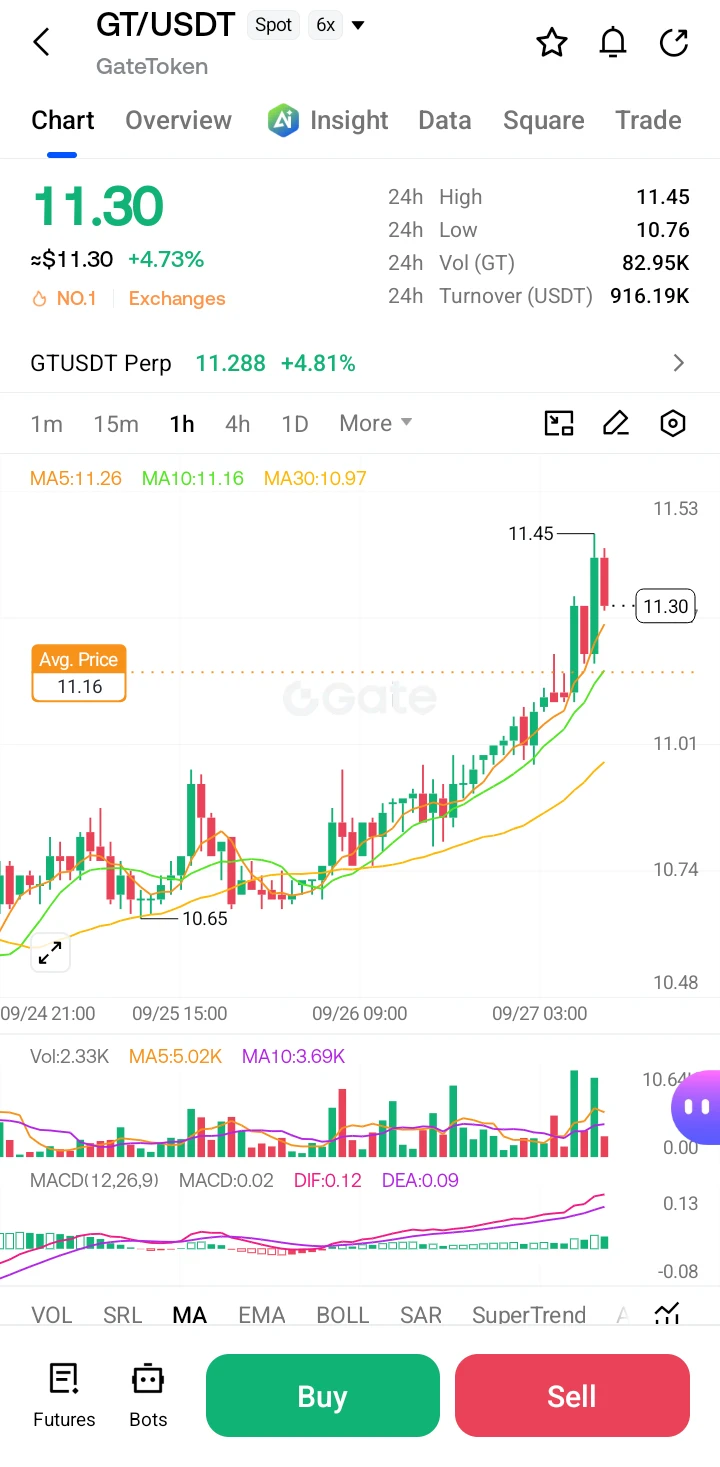Open the indicator settings chart icon
Viewport: 720px width, 1467px height.
click(667, 1314)
